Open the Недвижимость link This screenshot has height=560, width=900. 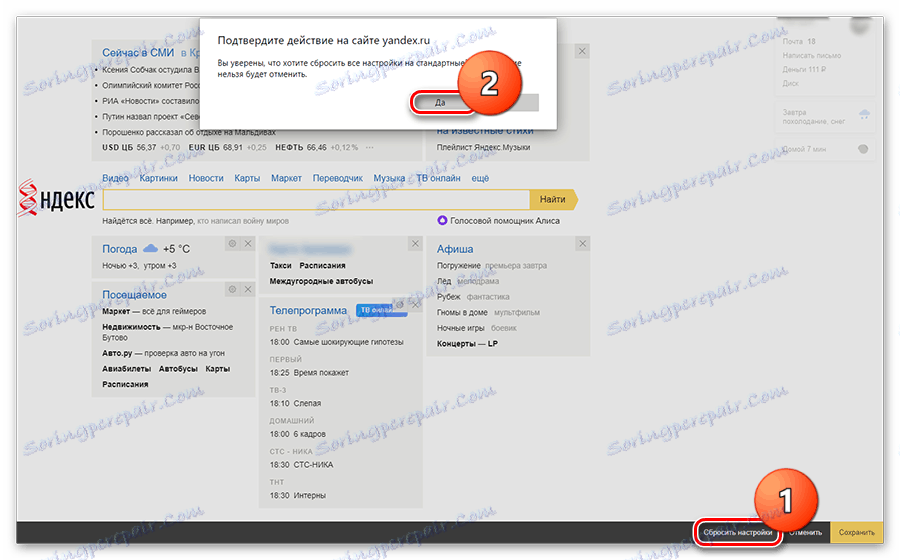131,326
